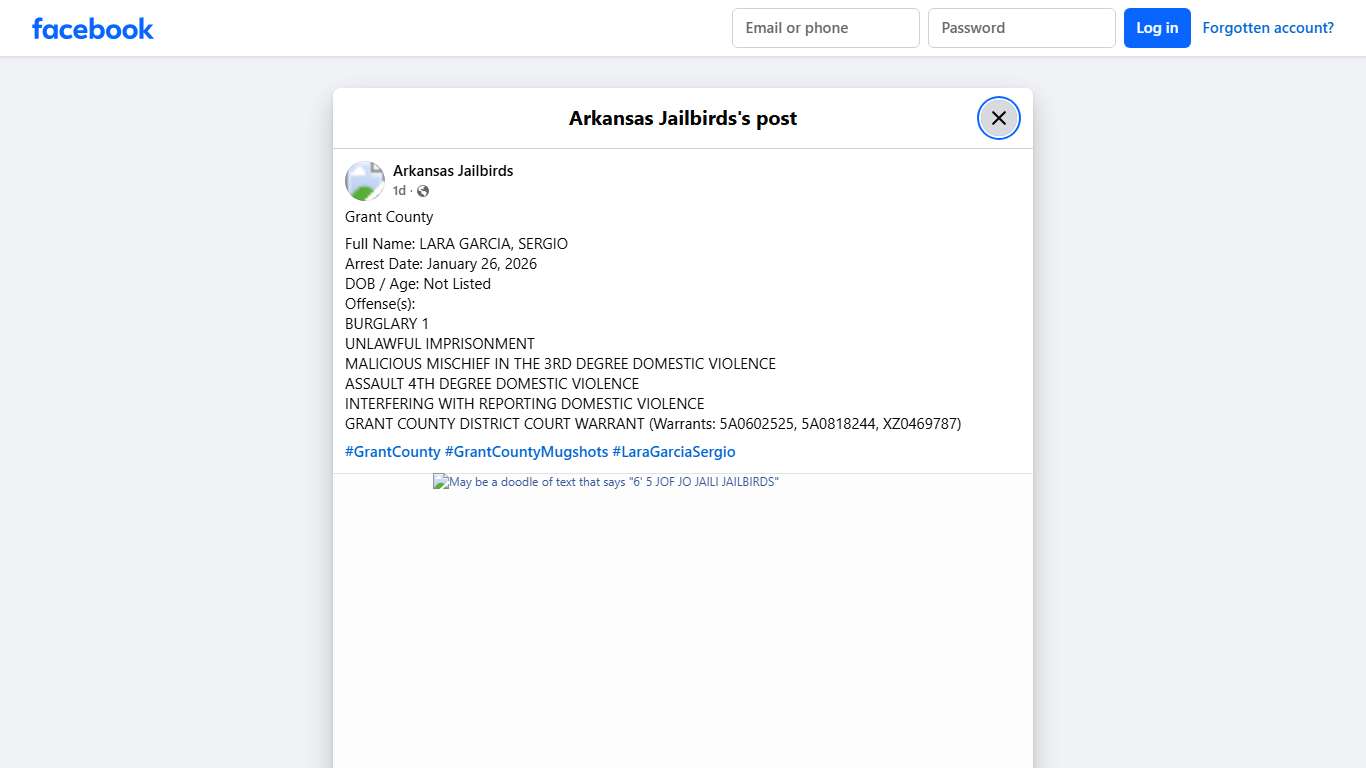Click the "Arkansas Jailbirds's post" dialog title
The width and height of the screenshot is (1366, 768).
tap(682, 118)
